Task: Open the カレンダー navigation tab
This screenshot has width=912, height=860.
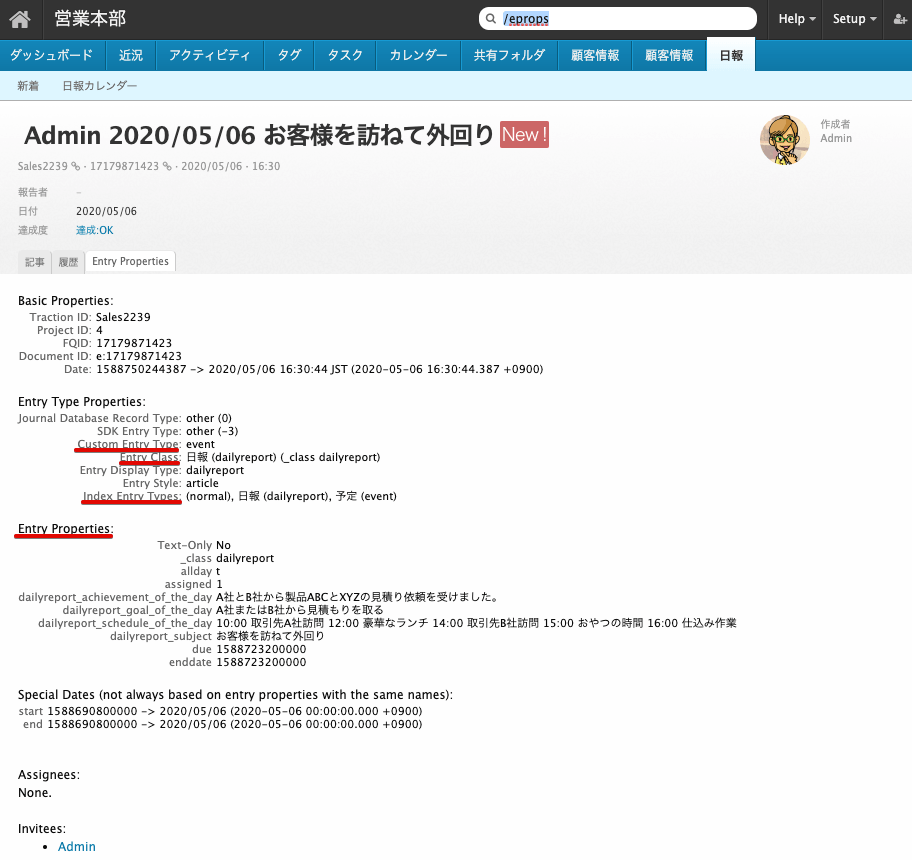Action: point(417,56)
